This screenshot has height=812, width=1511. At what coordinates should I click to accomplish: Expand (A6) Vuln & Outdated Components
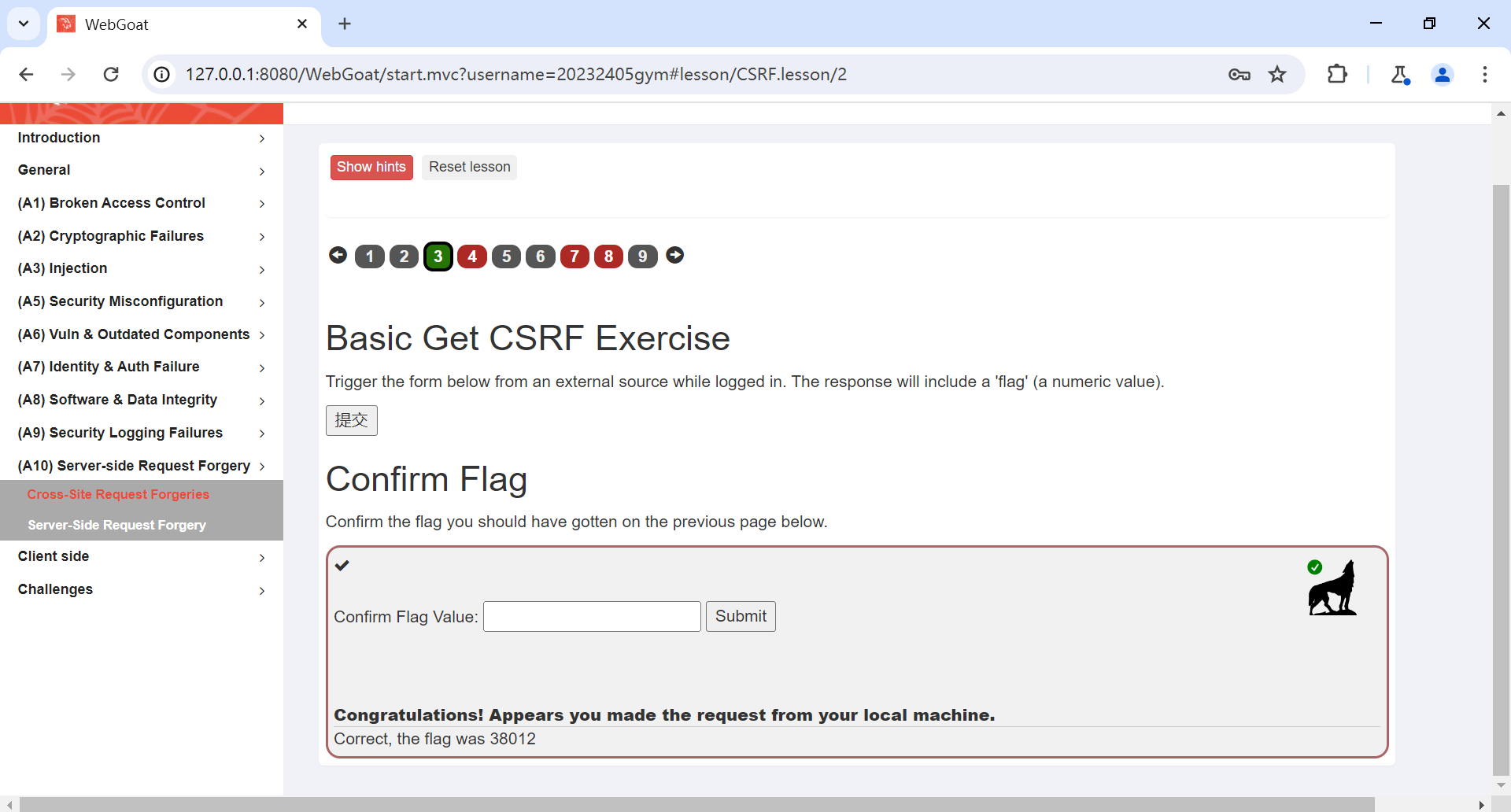(142, 334)
